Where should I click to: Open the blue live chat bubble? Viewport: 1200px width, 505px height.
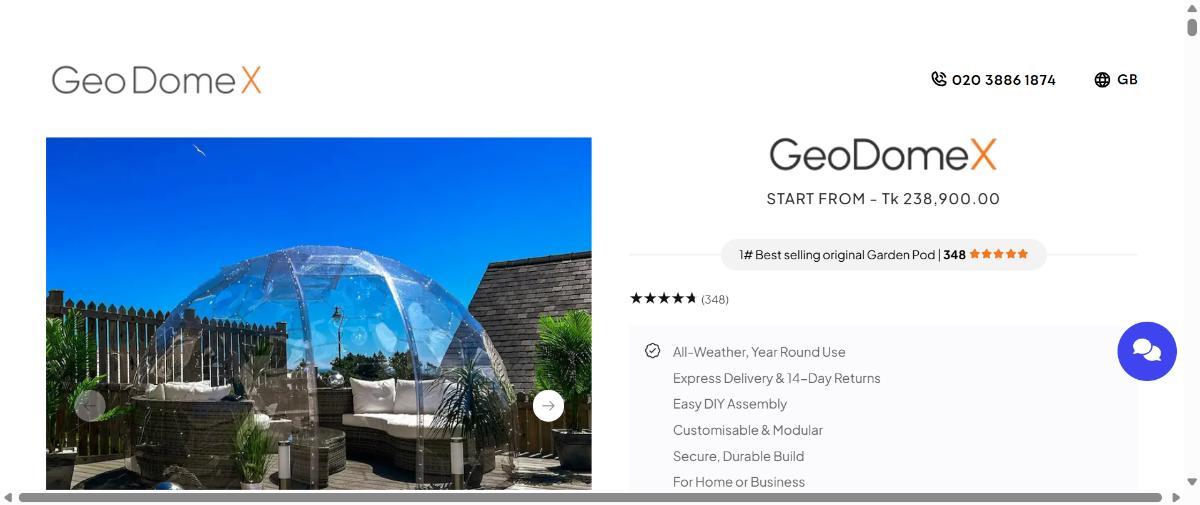click(x=1147, y=351)
